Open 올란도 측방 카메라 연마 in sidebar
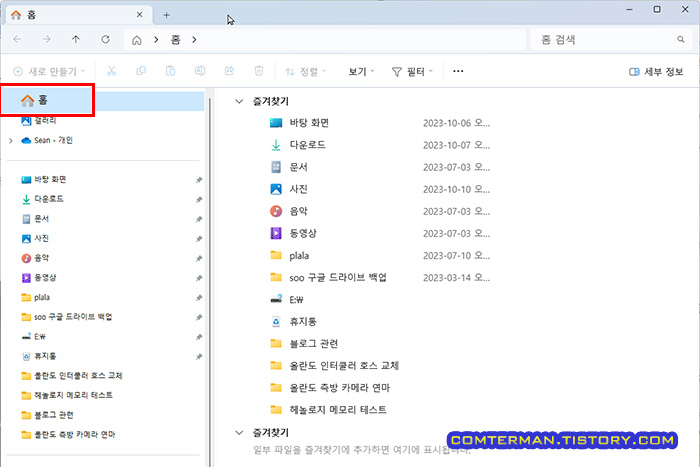 68,435
